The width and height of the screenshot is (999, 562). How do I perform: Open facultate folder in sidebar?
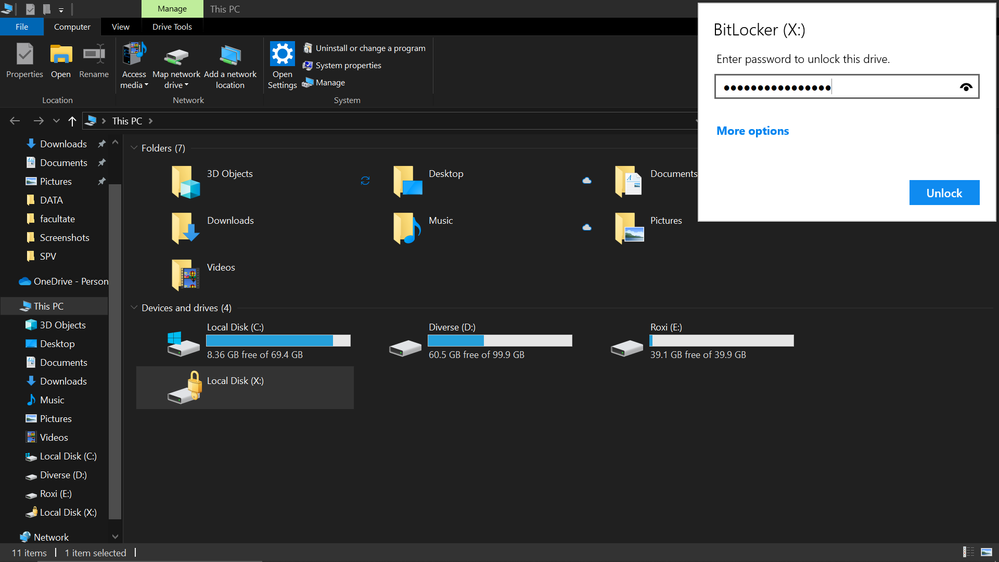click(x=57, y=219)
